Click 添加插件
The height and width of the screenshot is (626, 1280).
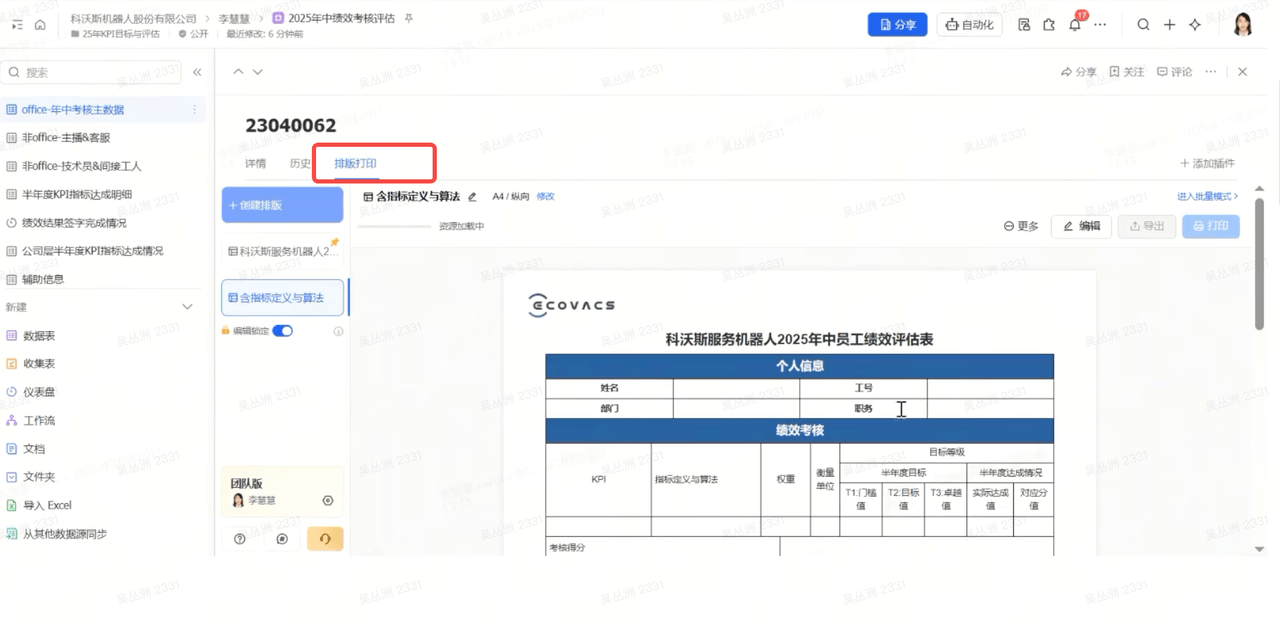coord(1207,163)
